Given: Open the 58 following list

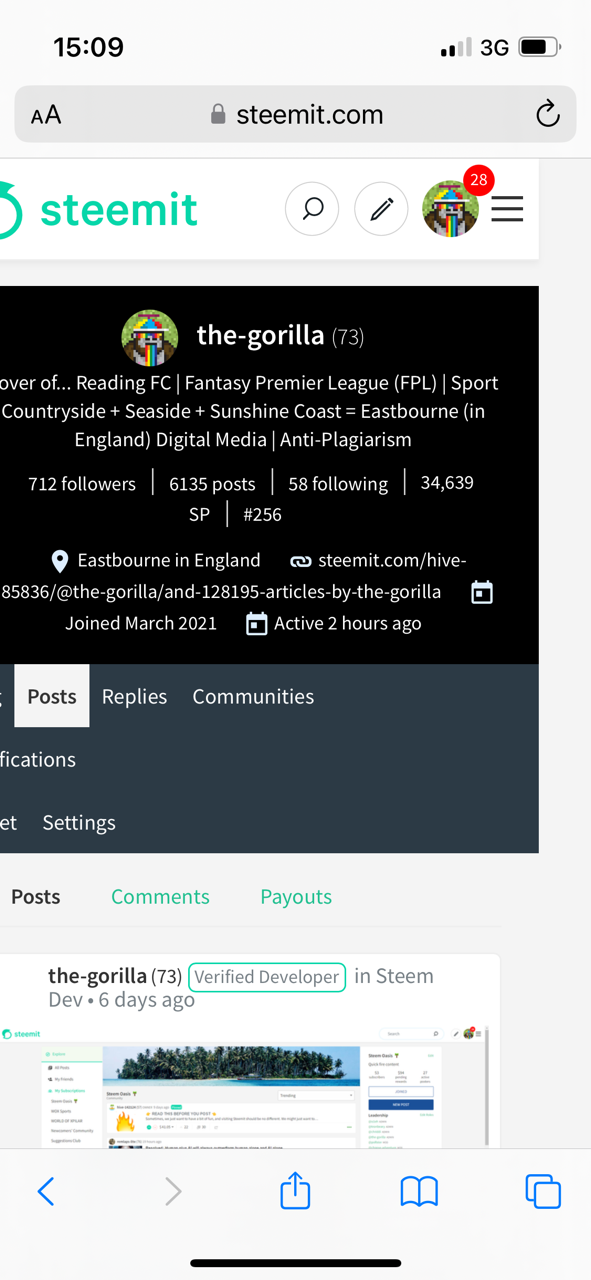Looking at the screenshot, I should coord(338,483).
